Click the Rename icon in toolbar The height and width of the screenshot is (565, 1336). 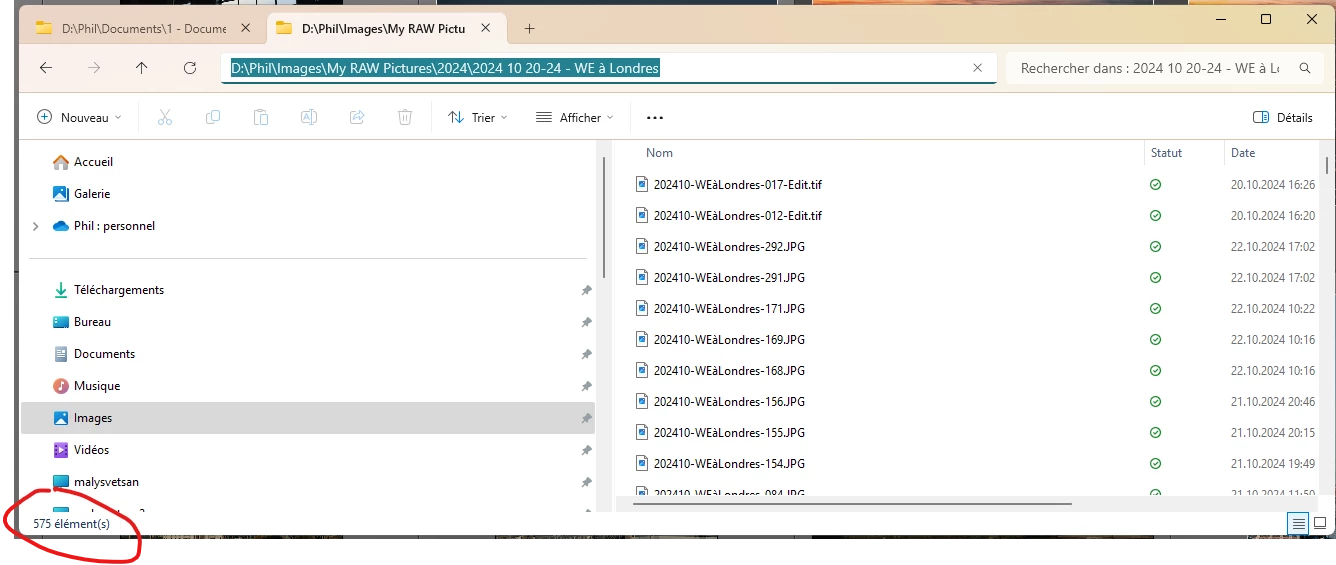[x=309, y=117]
